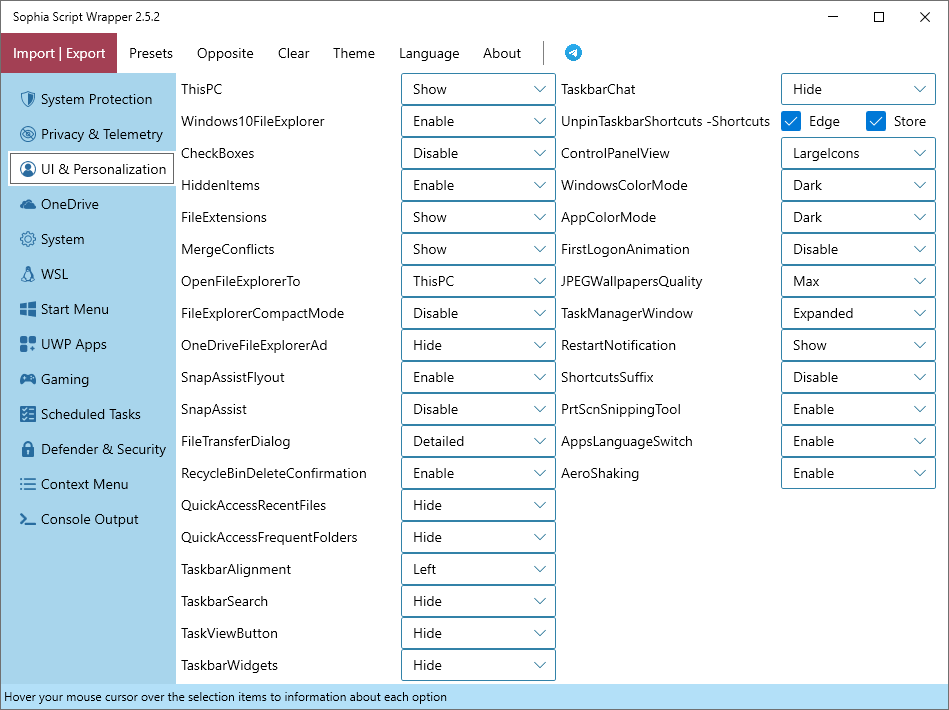Click the OneDrive cloud icon
The height and width of the screenshot is (710, 949).
pos(28,204)
